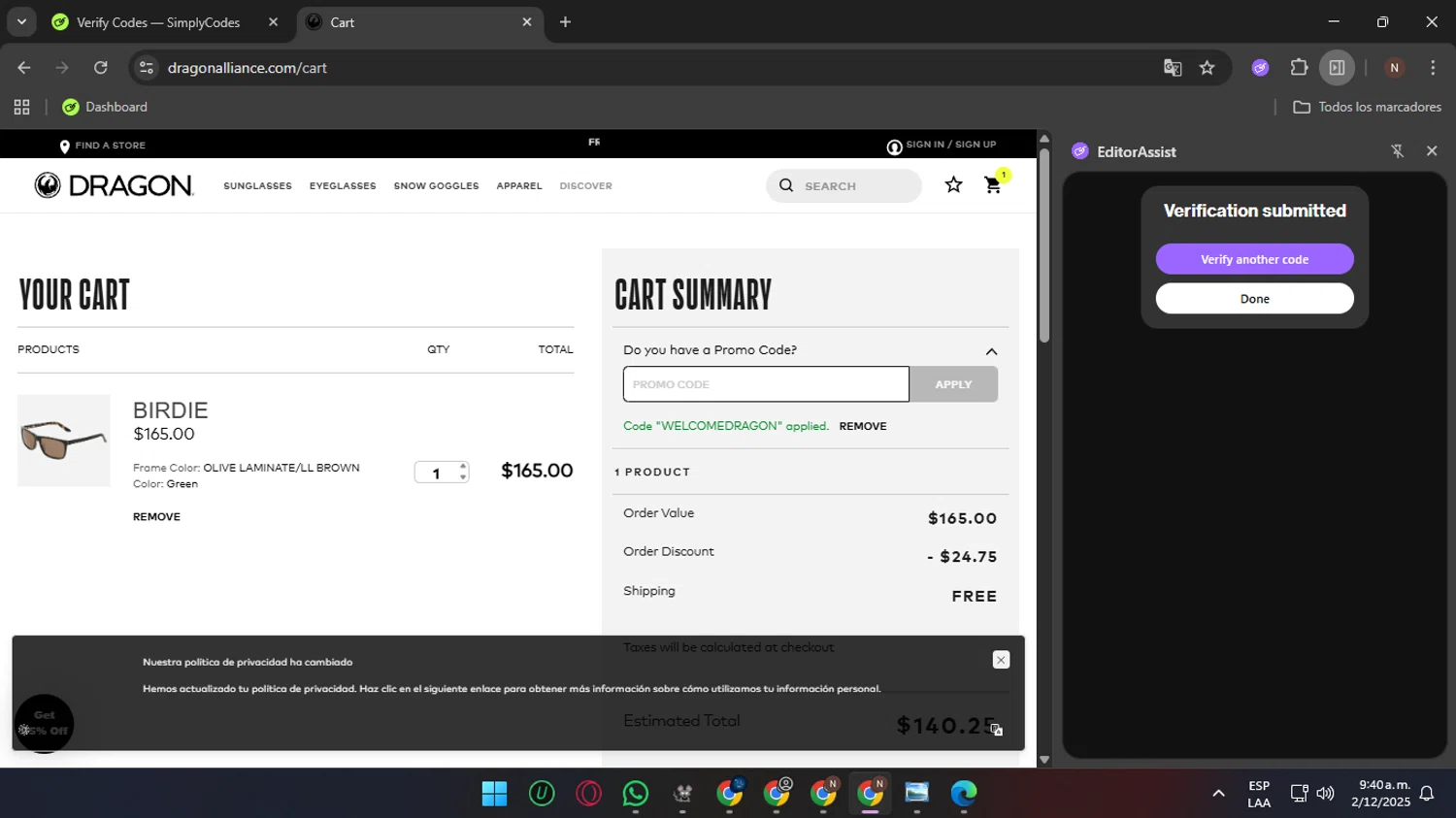The image size is (1456, 818).
Task: Click the Google Translate icon in address bar
Action: [x=1173, y=68]
